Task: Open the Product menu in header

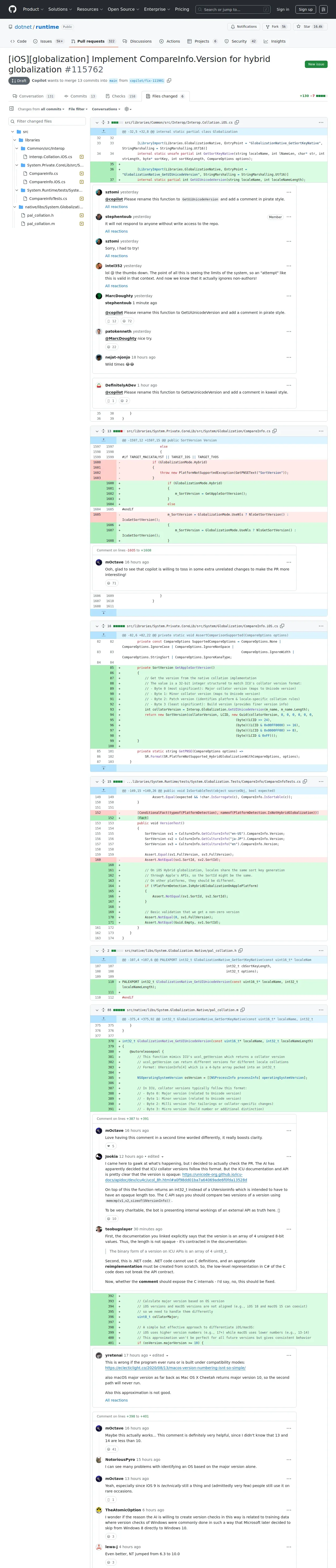Action: point(32,9)
